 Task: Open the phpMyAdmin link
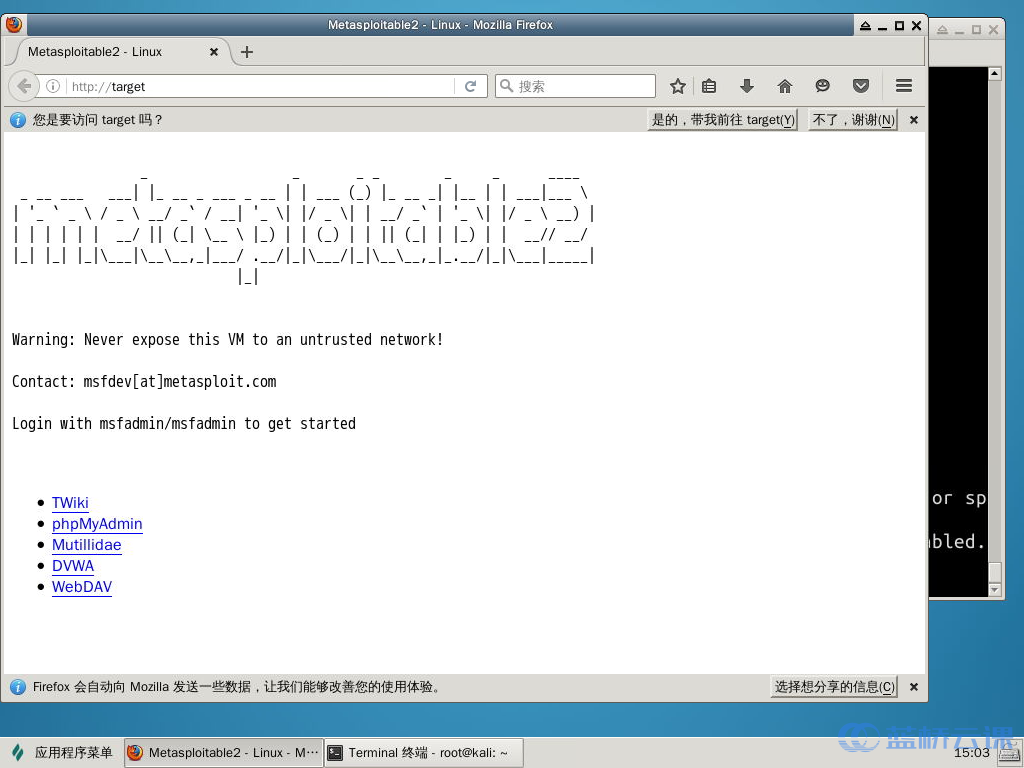[97, 524]
